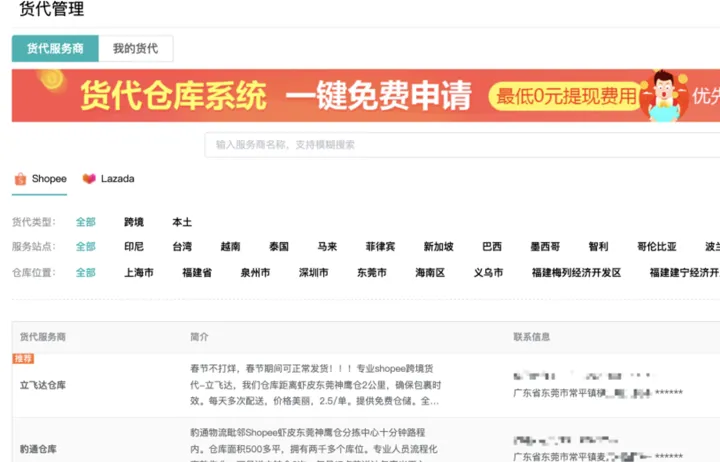Image resolution: width=720 pixels, height=462 pixels.
Task: Select 全部 for 仓库位置 filter
Action: point(86,273)
